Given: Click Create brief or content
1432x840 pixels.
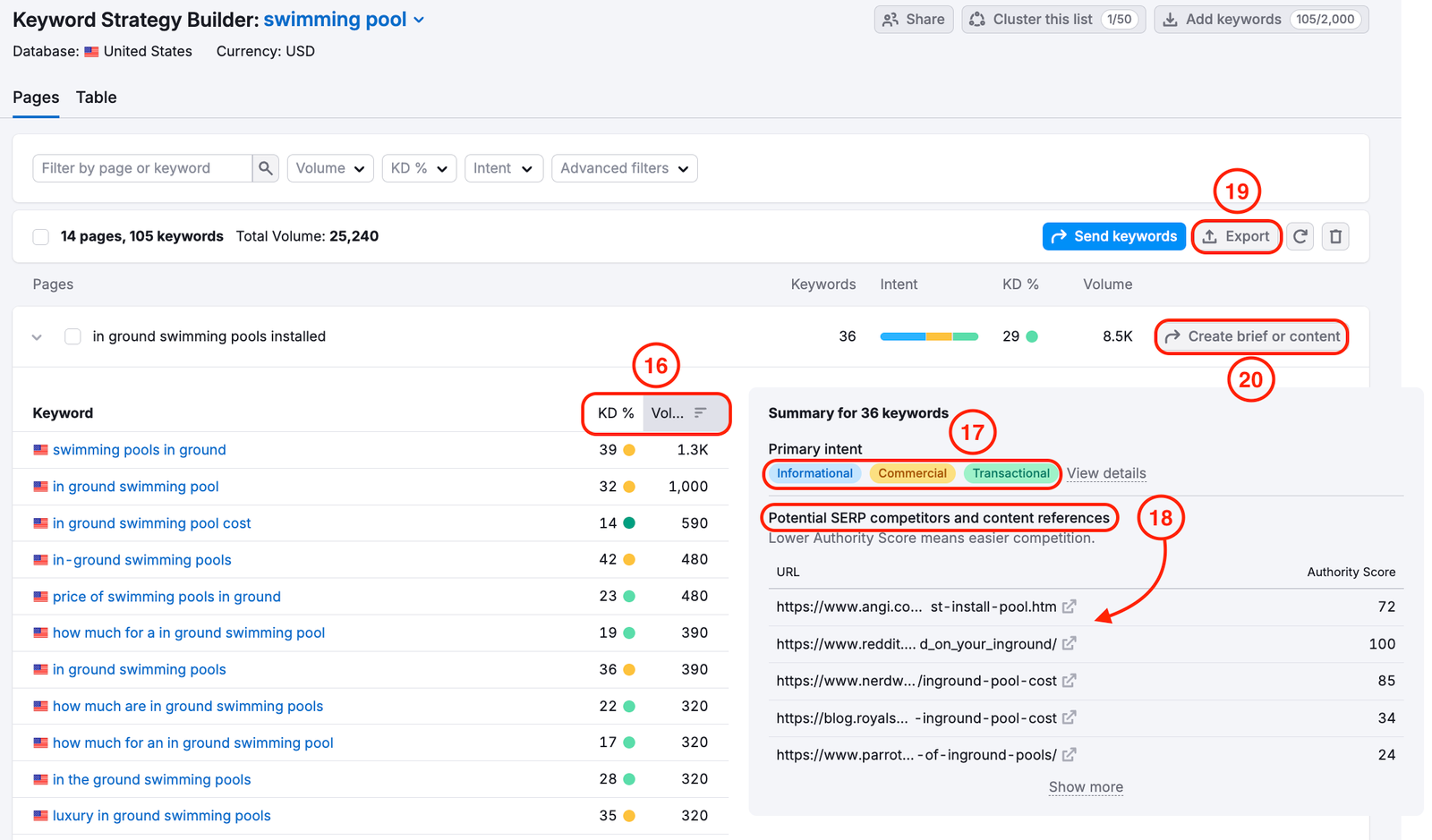Looking at the screenshot, I should tap(1251, 336).
